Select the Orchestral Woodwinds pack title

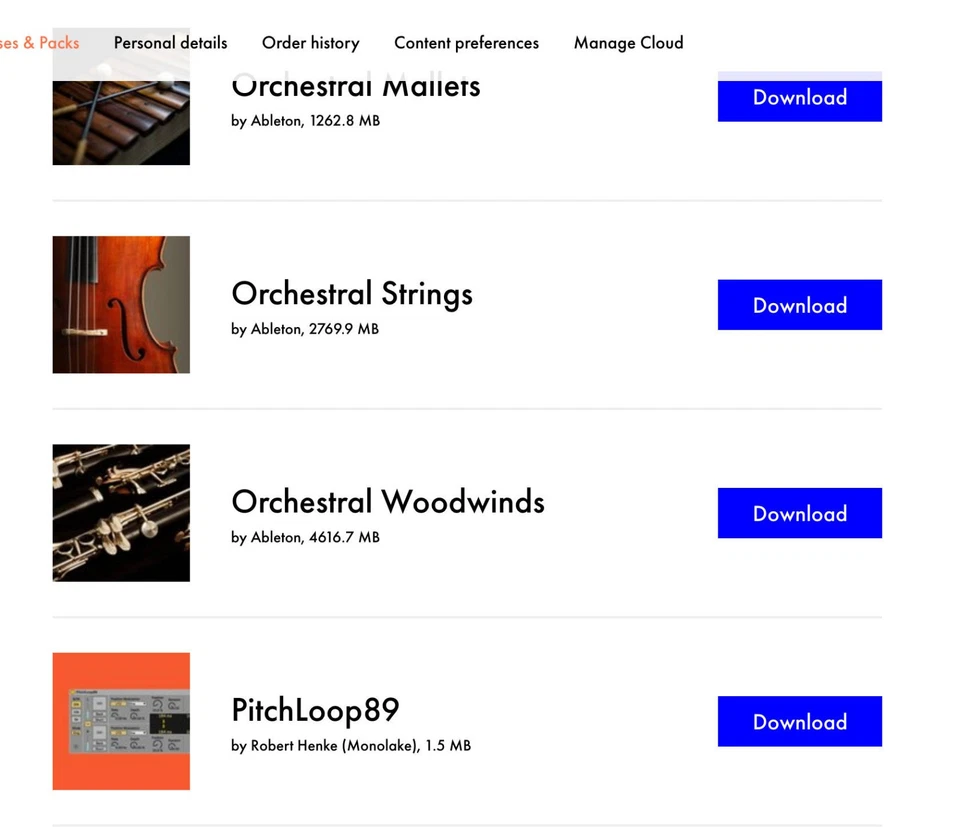tap(387, 502)
